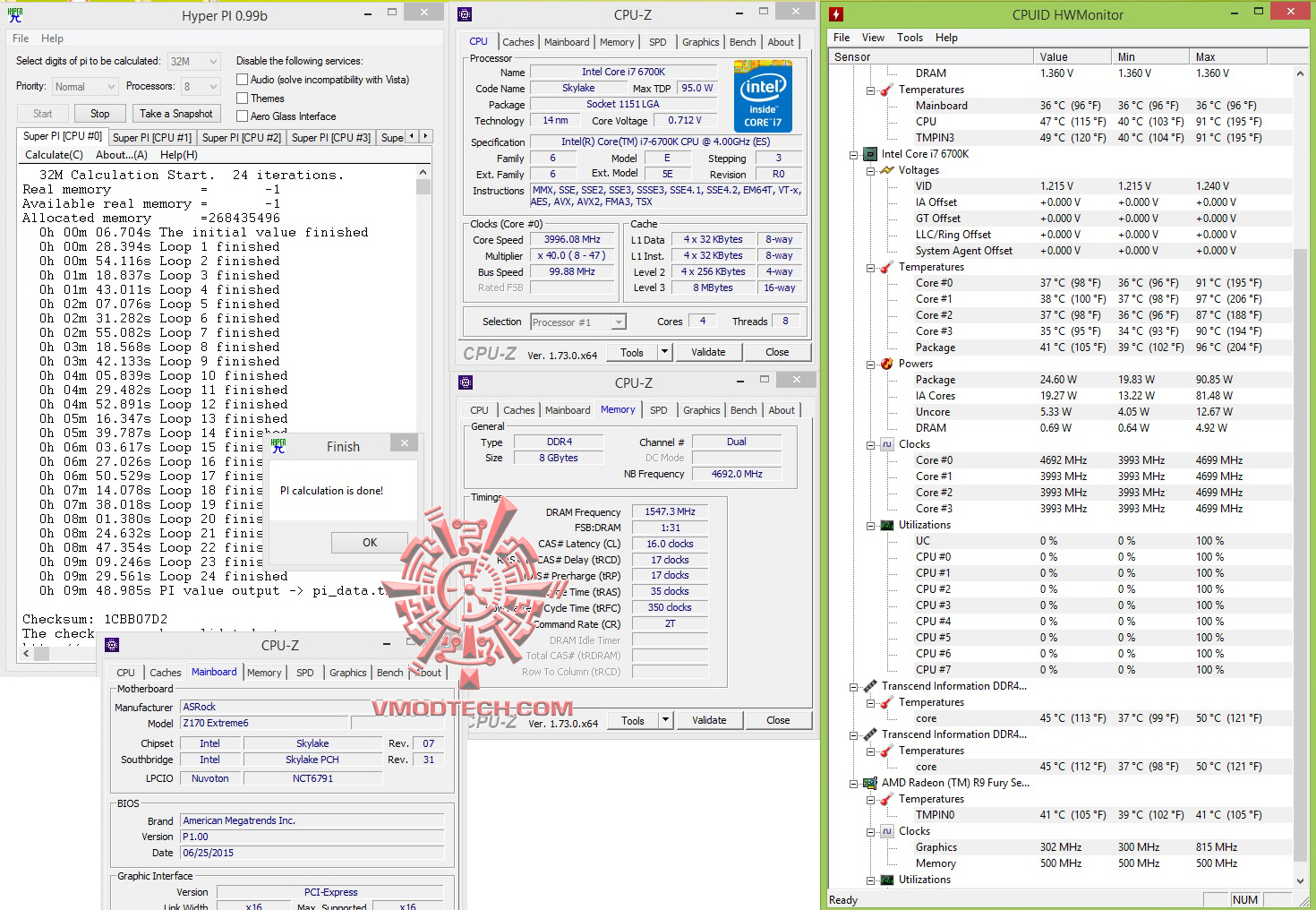Click the Hyper PI log vertical scrollbar thumb

click(x=423, y=187)
